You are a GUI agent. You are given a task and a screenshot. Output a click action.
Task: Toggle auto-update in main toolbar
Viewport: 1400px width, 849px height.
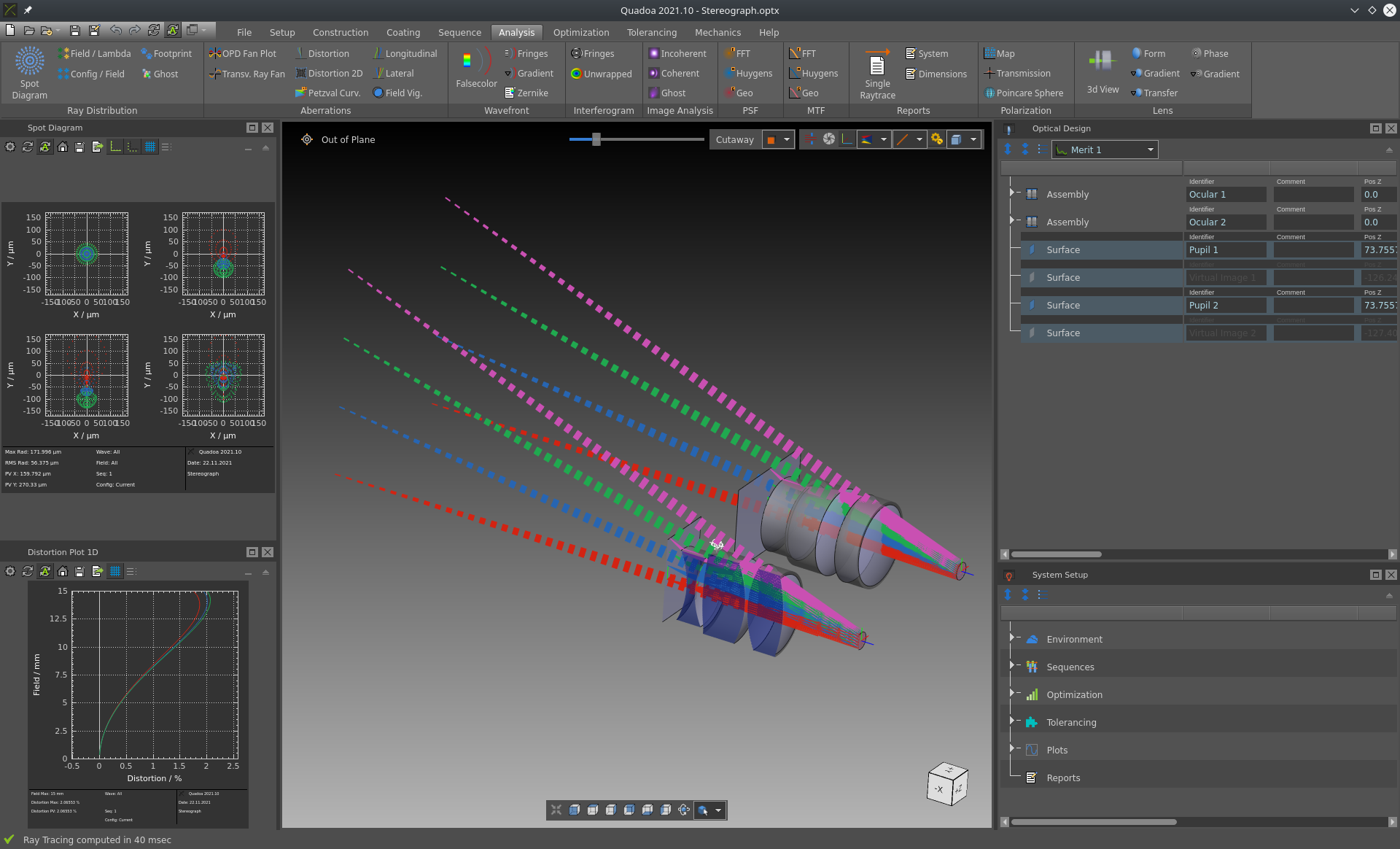pos(173,30)
